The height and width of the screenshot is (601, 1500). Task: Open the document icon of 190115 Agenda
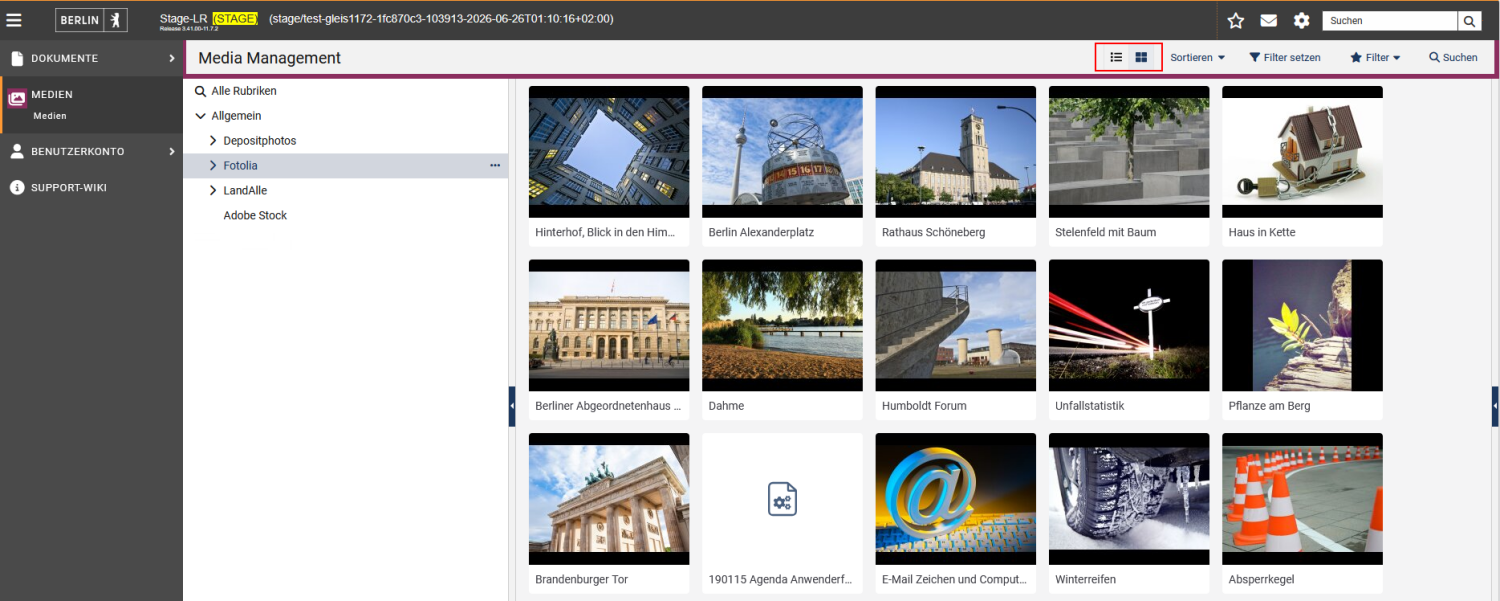(x=782, y=498)
